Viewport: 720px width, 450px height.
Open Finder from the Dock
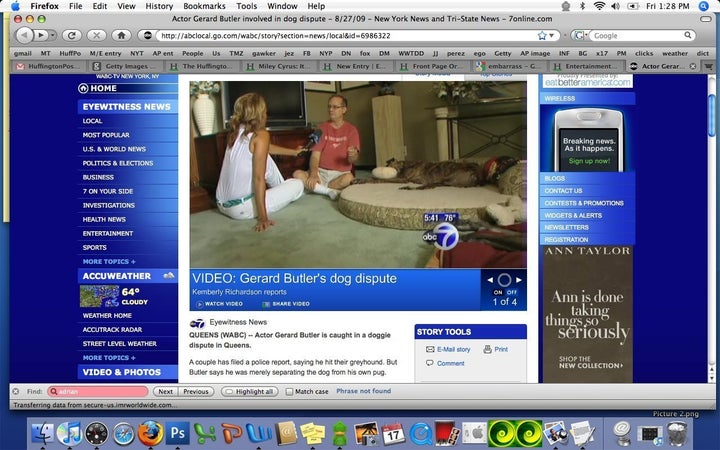43,433
